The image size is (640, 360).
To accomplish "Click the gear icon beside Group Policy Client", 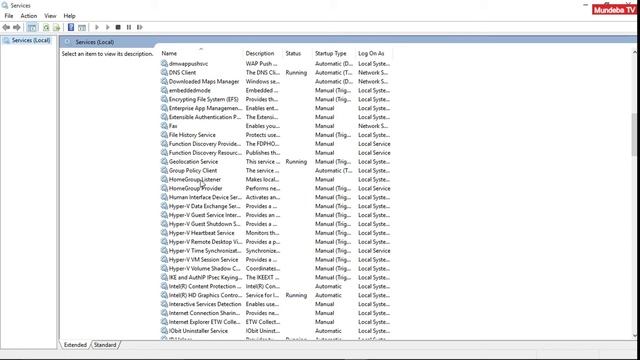I will 164,170.
